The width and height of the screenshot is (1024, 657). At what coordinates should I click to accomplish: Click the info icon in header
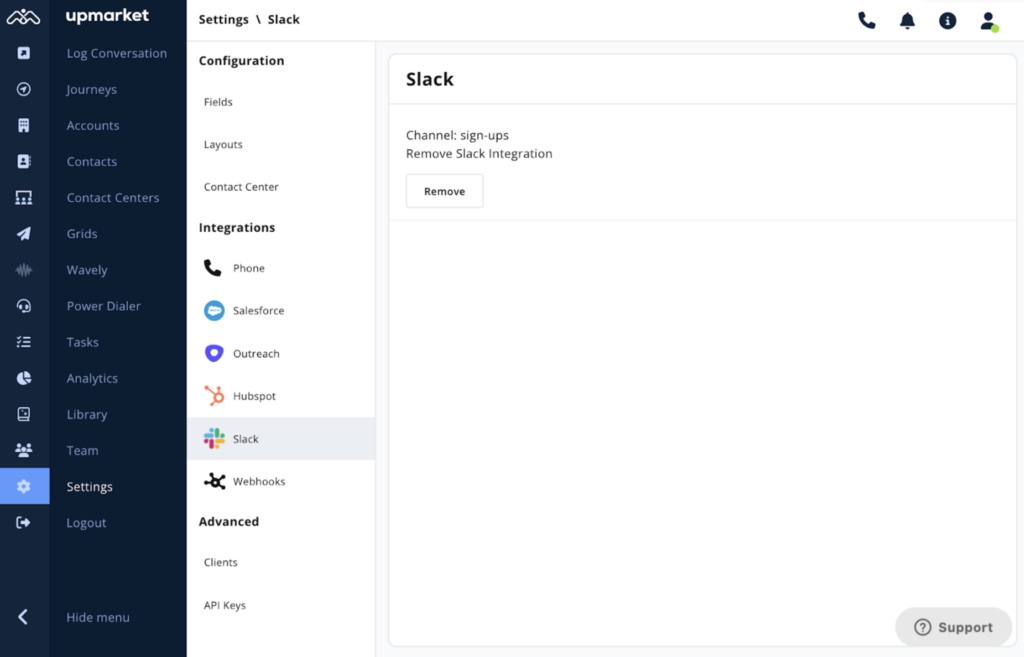point(948,21)
